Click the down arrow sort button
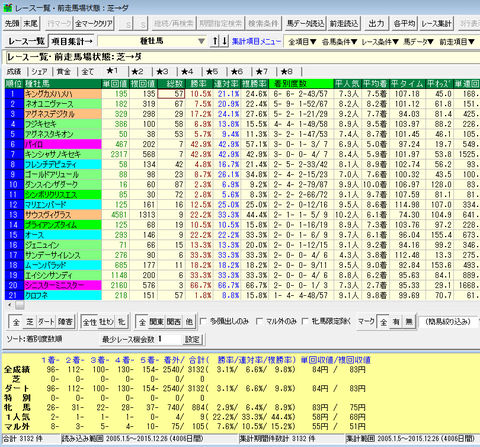This screenshot has height=447, width=480. pyautogui.click(x=225, y=41)
